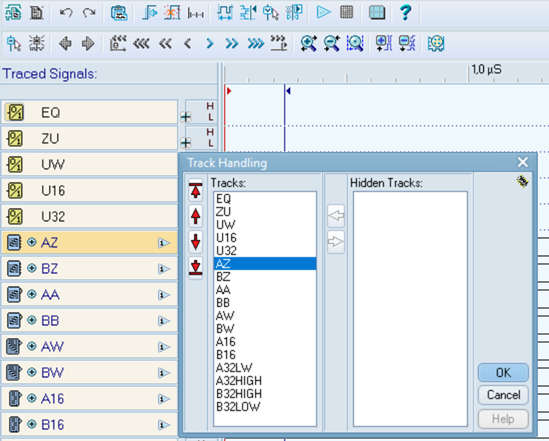Cancel the Track Handling dialog
Screen dimensions: 549x441
tap(503, 395)
